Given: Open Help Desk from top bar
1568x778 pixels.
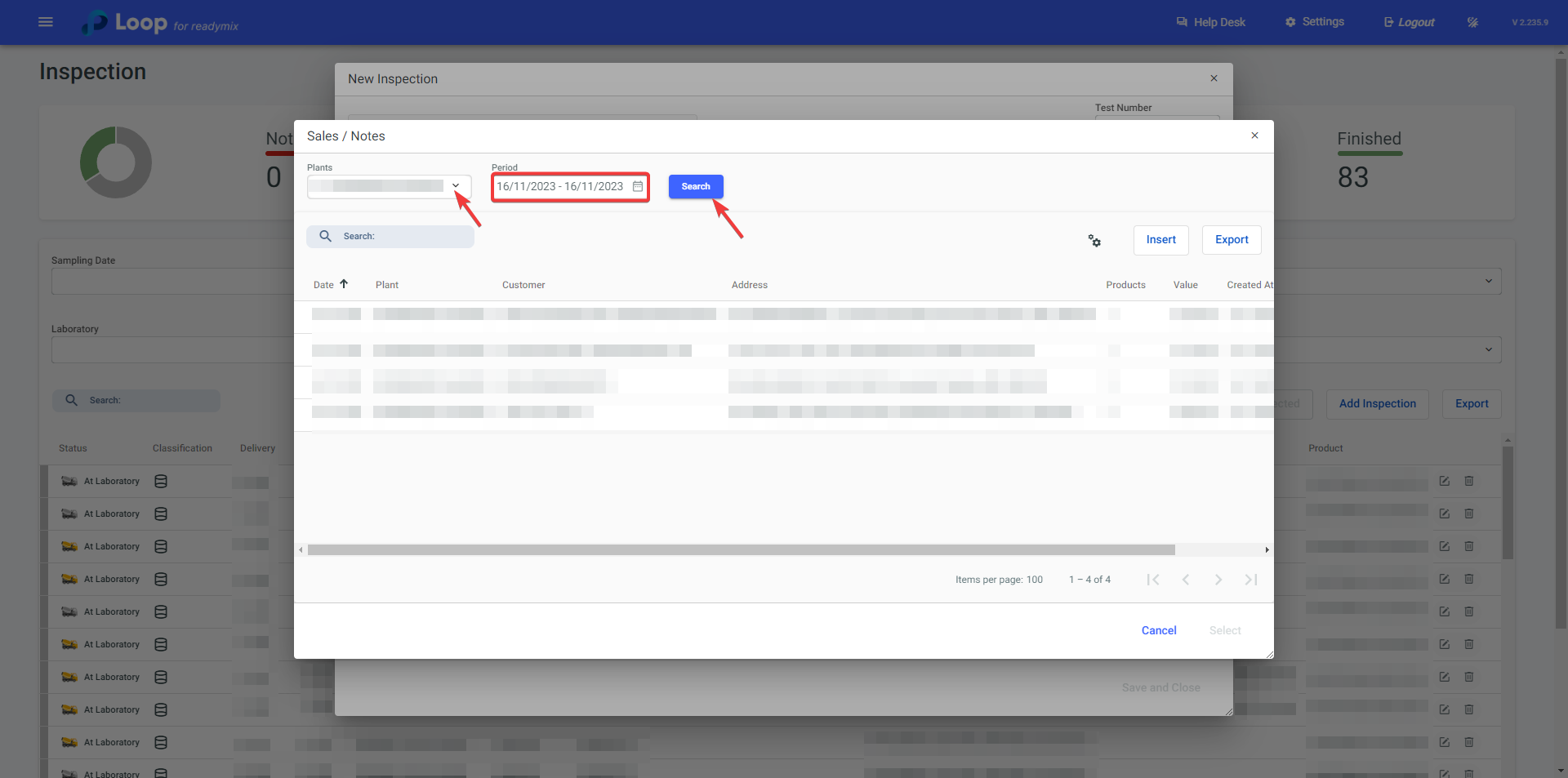Looking at the screenshot, I should (x=1210, y=22).
